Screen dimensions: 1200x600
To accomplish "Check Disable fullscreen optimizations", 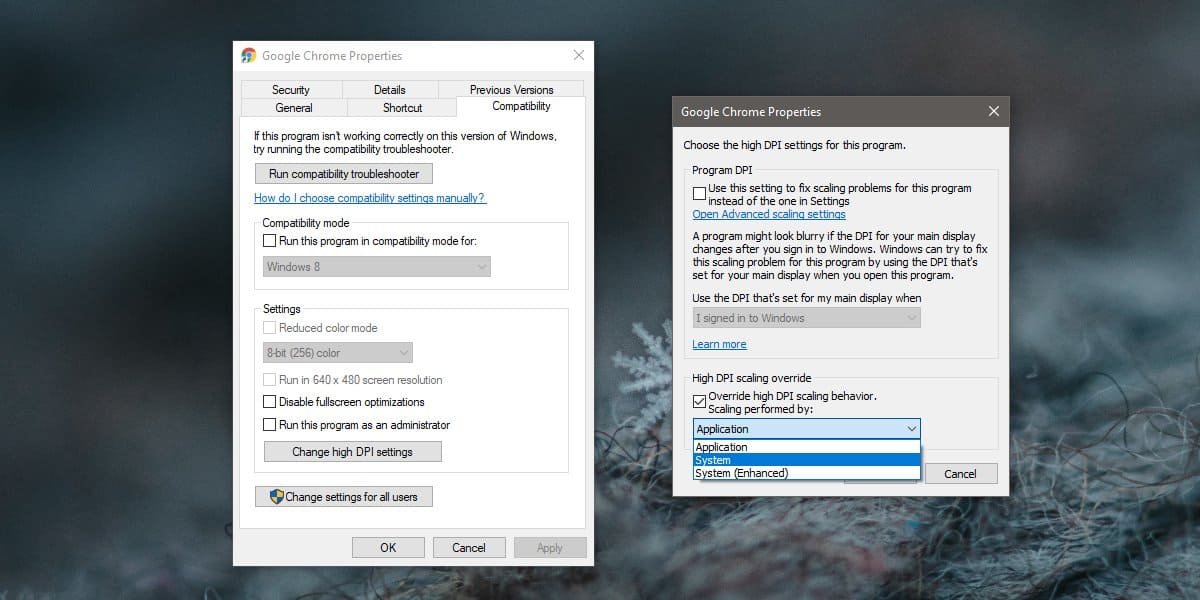I will tap(269, 402).
